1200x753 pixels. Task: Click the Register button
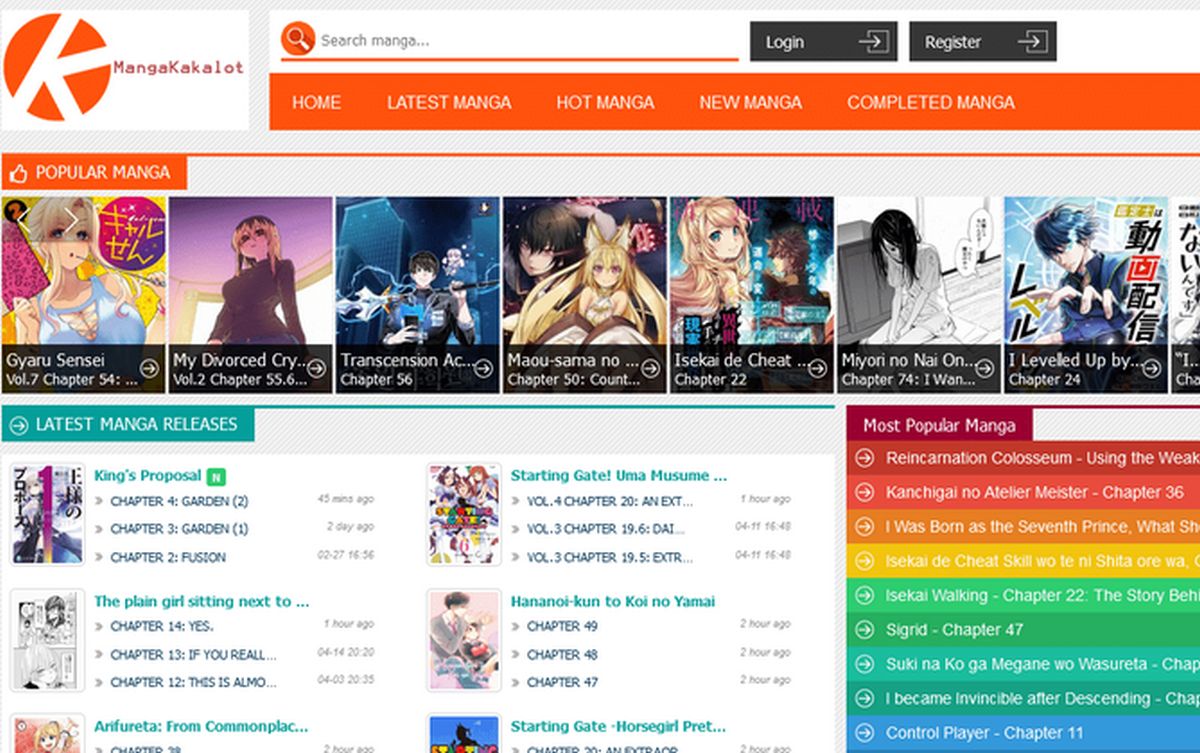[983, 42]
